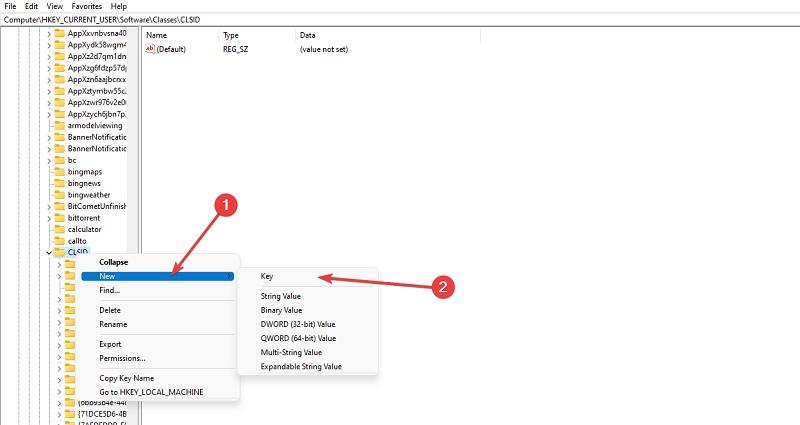This screenshot has width=800, height=425.
Task: Collapse the CLSID tree node arrow
Action: (x=49, y=253)
